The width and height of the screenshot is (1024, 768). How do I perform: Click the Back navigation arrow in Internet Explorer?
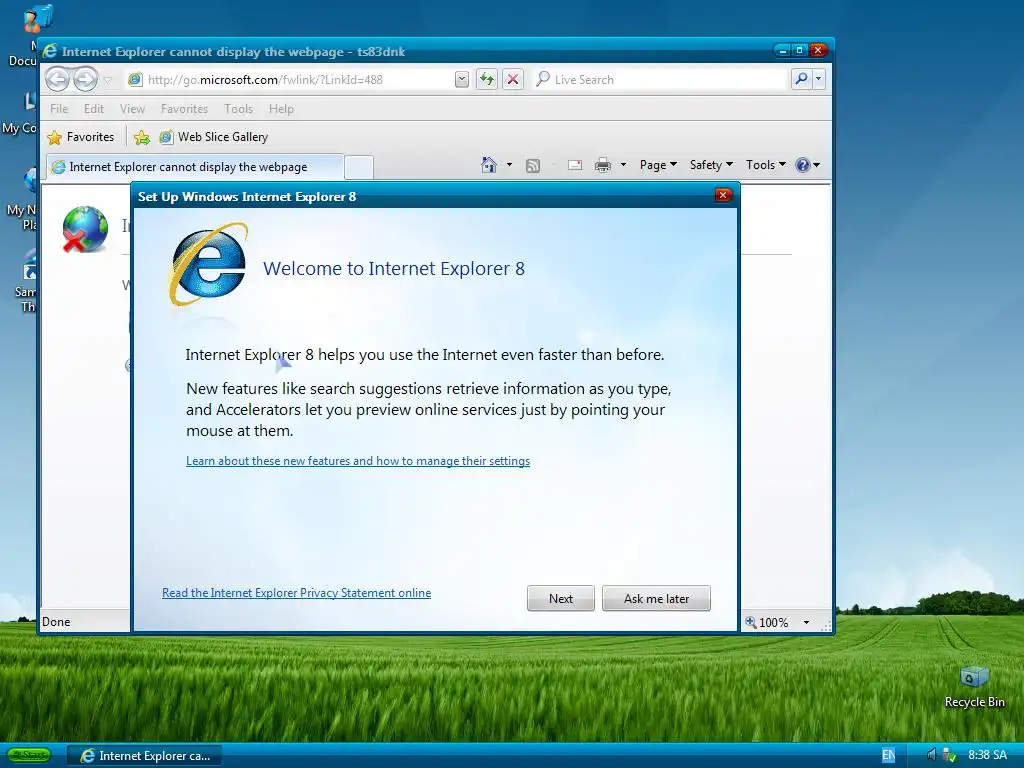point(57,80)
